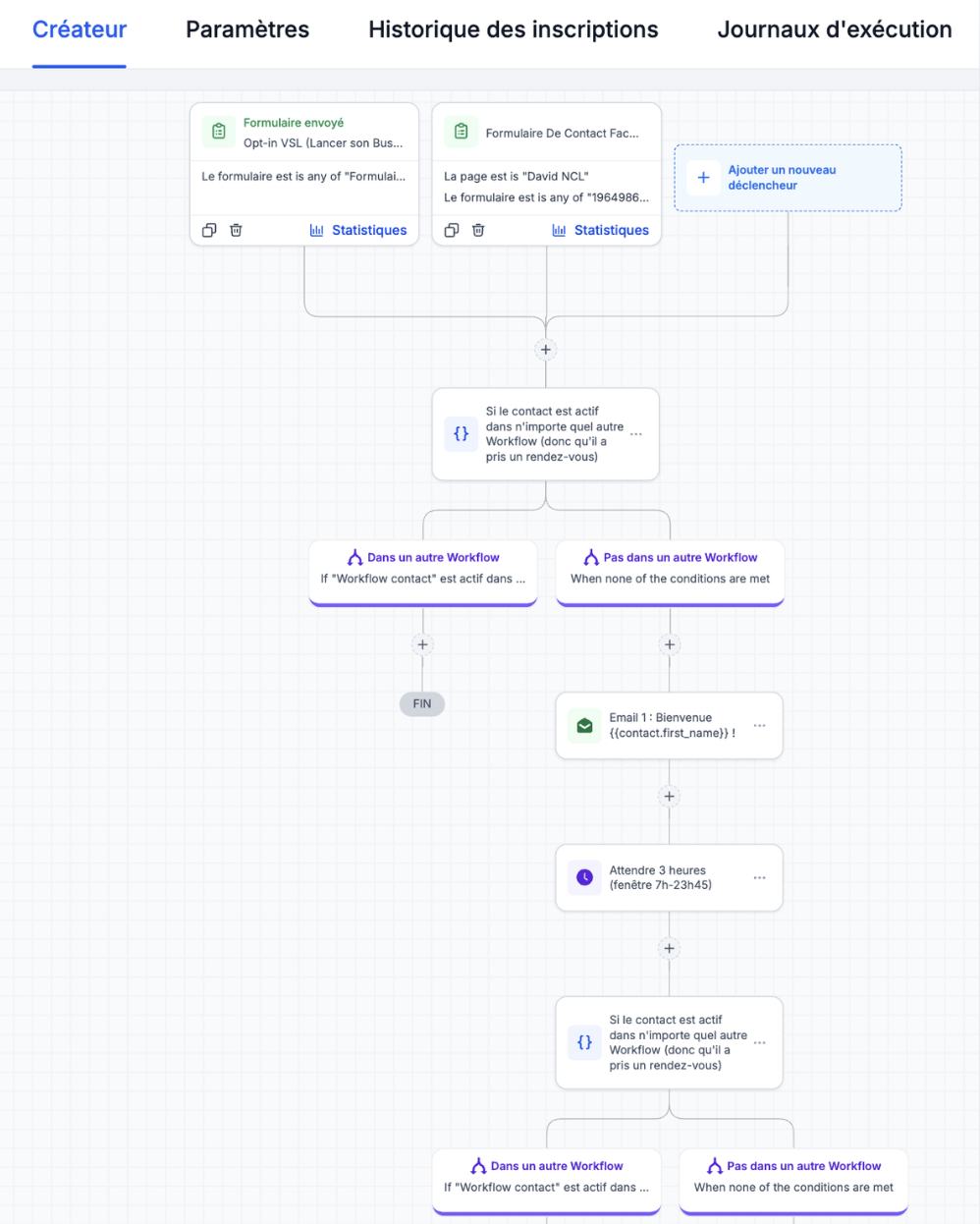Select the "Dans un autre Workflow" branch after the wait condition
The image size is (980, 1224).
pos(547,1181)
